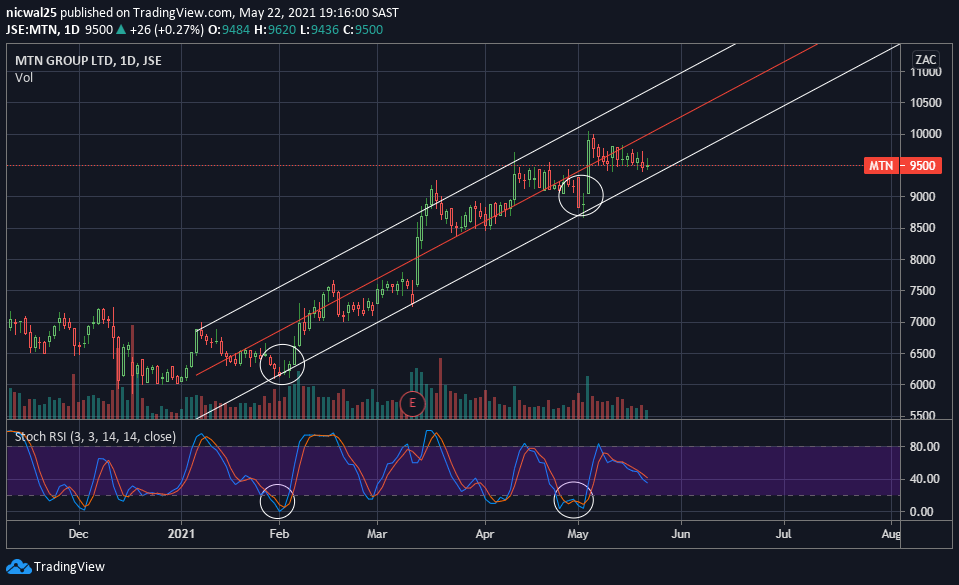Click the May date label on time axis
The image size is (959, 585).
pyautogui.click(x=577, y=534)
